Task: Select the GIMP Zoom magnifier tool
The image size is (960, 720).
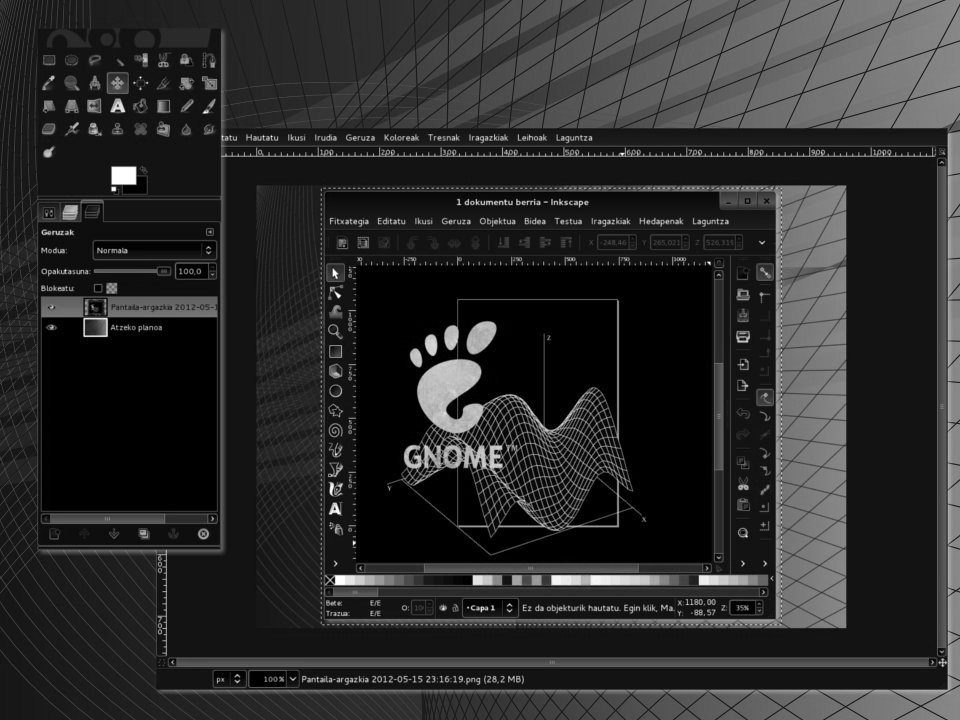Action: click(x=72, y=83)
